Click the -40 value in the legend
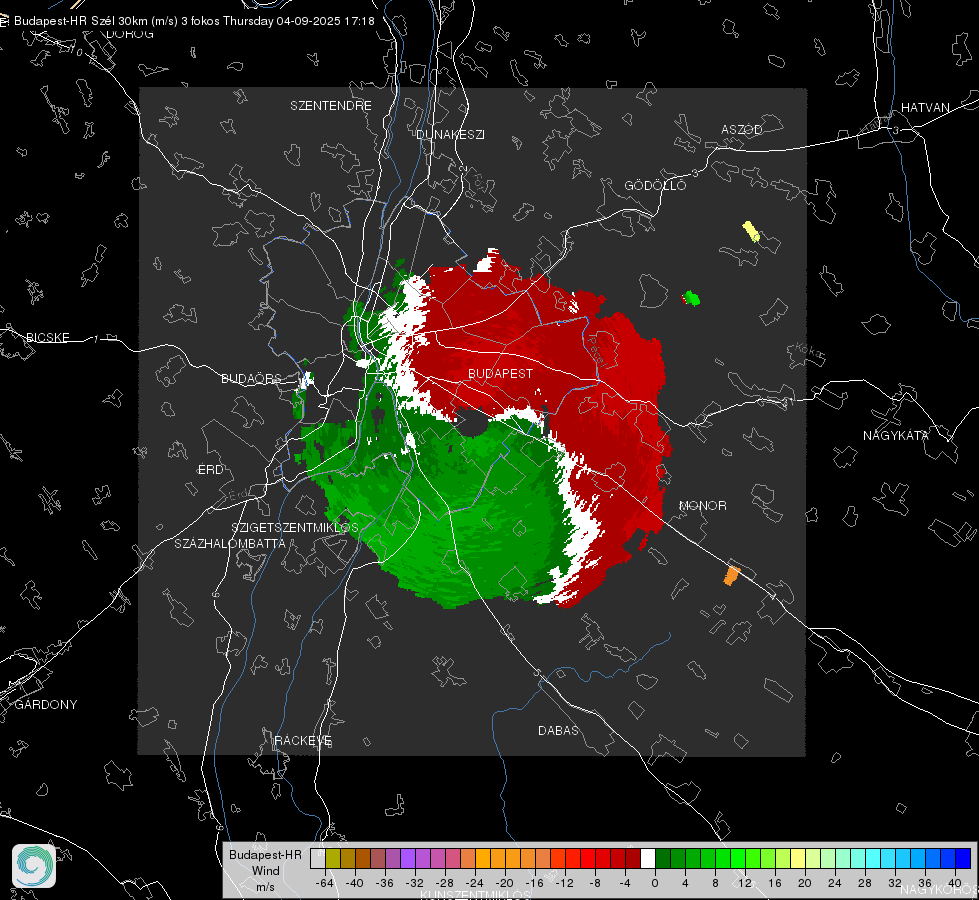Screen dimensions: 979x900 click(x=354, y=883)
